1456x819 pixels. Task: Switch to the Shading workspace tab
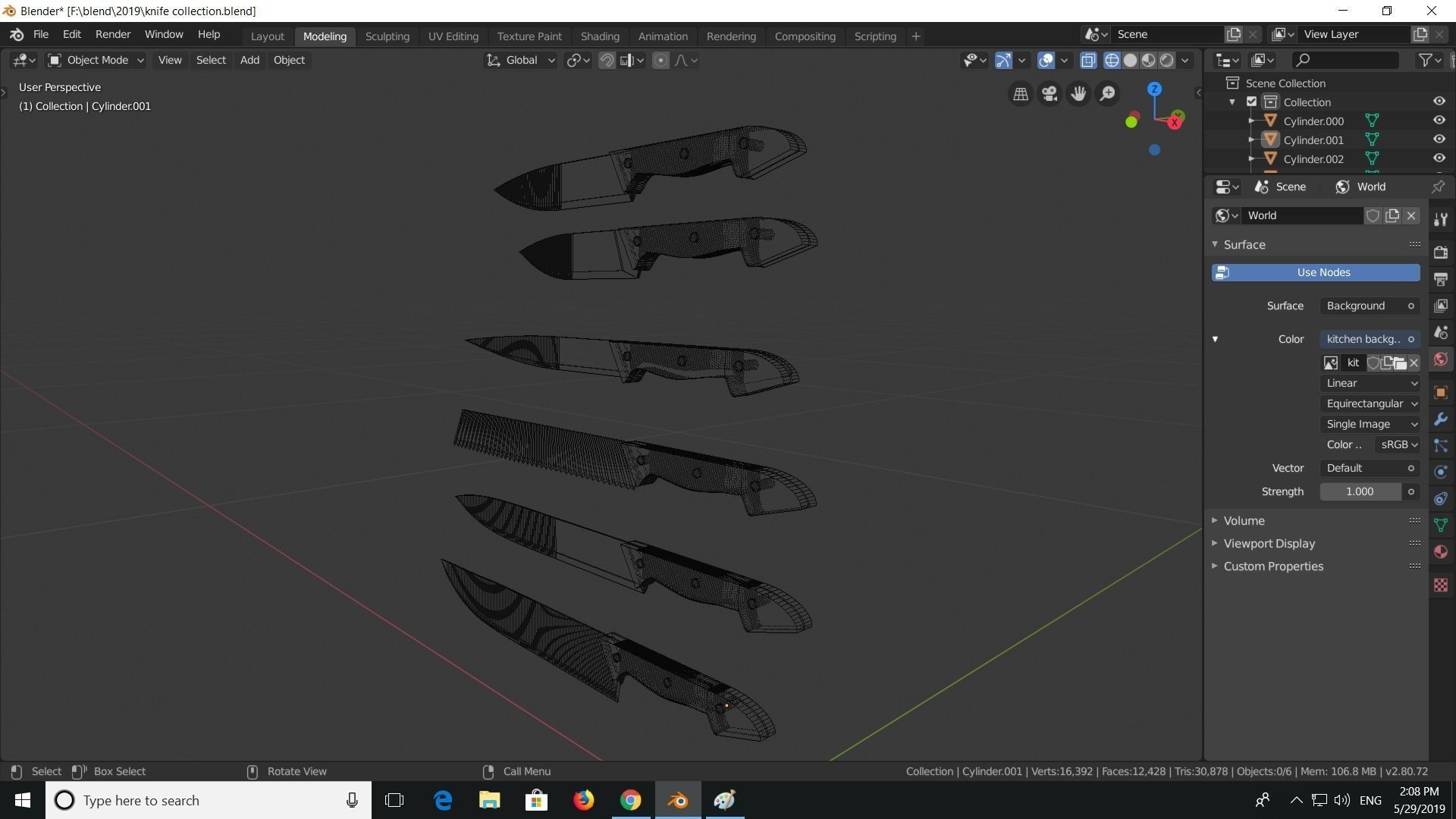[x=600, y=36]
